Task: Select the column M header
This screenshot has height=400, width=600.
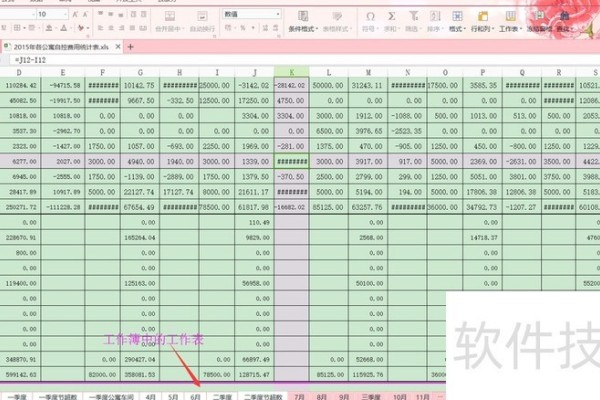Action: (x=368, y=72)
